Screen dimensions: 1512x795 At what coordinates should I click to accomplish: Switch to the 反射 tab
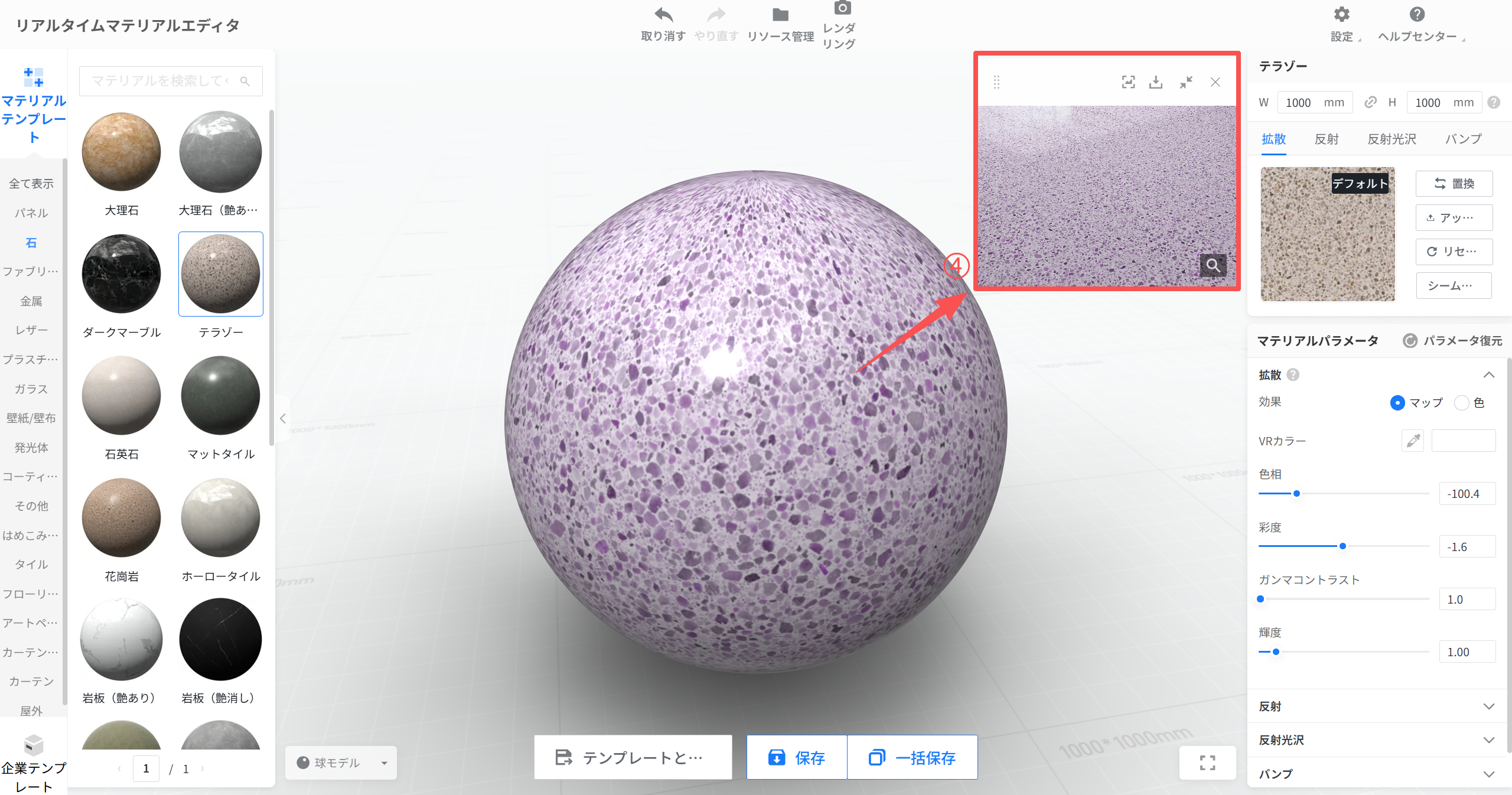[1327, 139]
